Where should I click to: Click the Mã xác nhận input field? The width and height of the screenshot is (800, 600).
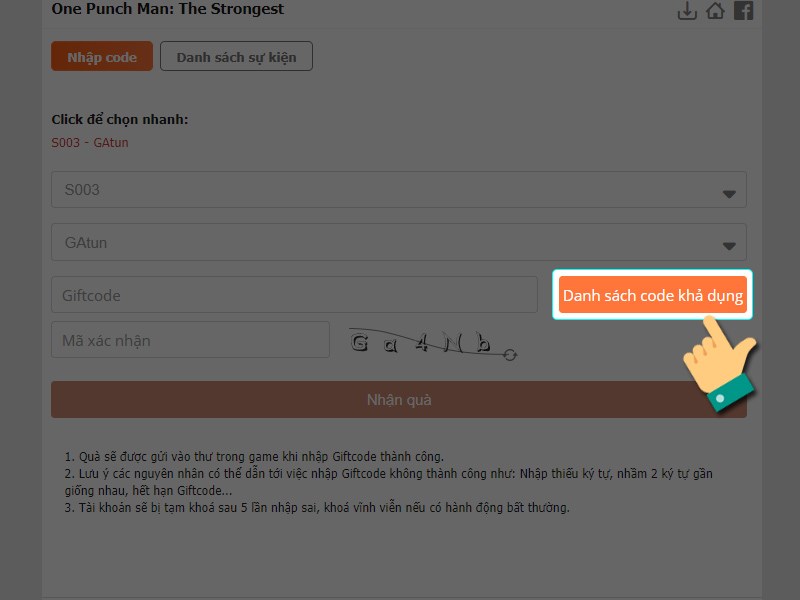point(190,340)
